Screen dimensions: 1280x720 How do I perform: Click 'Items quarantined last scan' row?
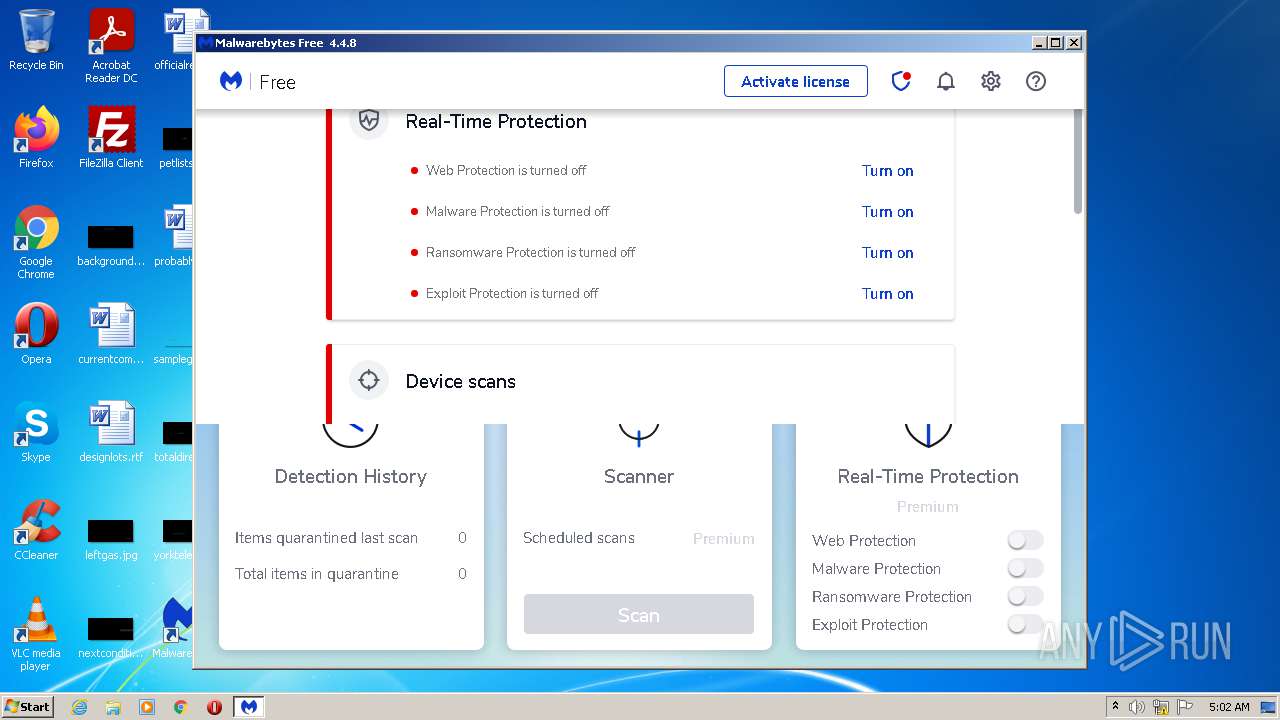[x=350, y=538]
